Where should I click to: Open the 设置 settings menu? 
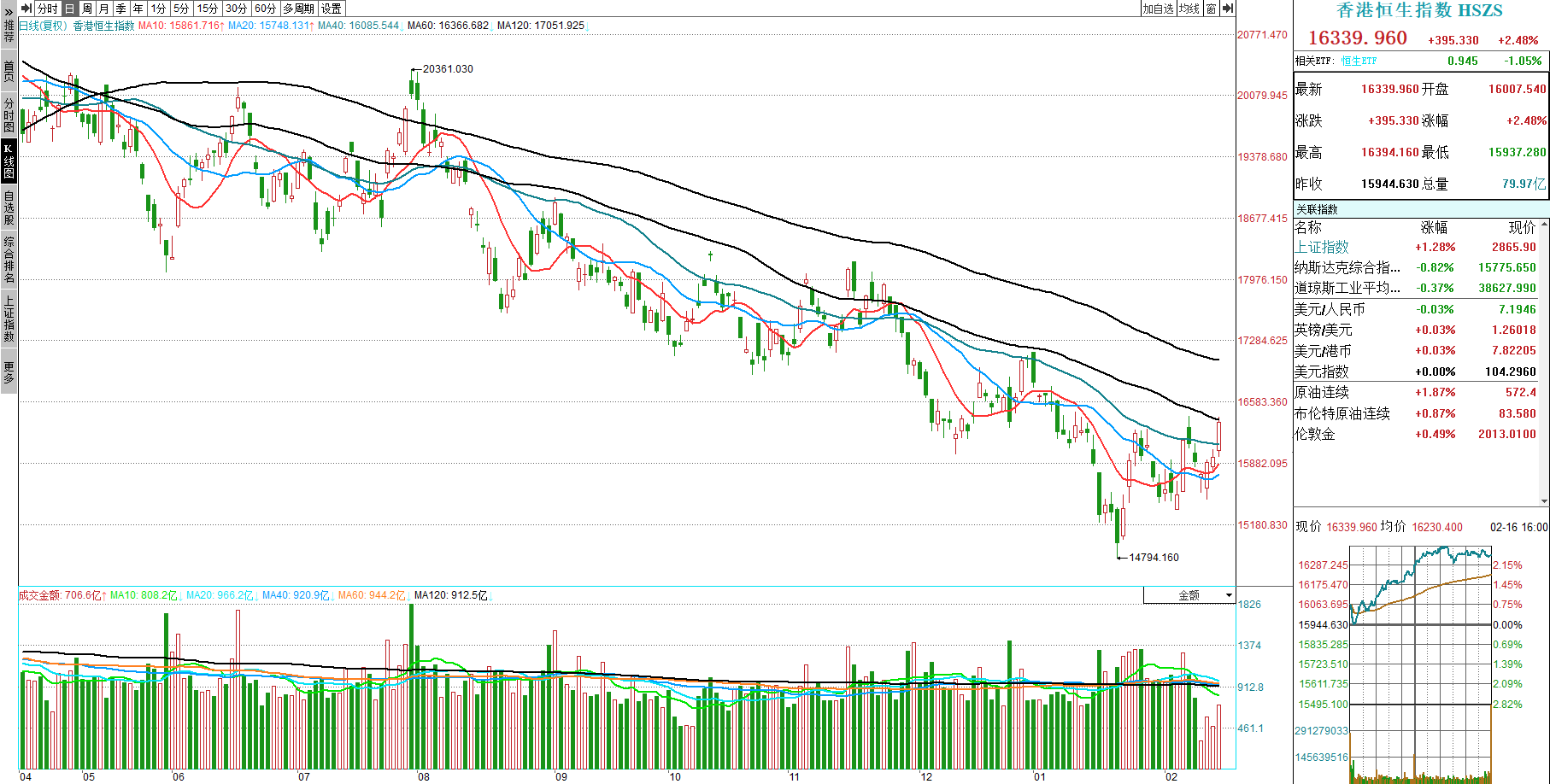pos(332,9)
